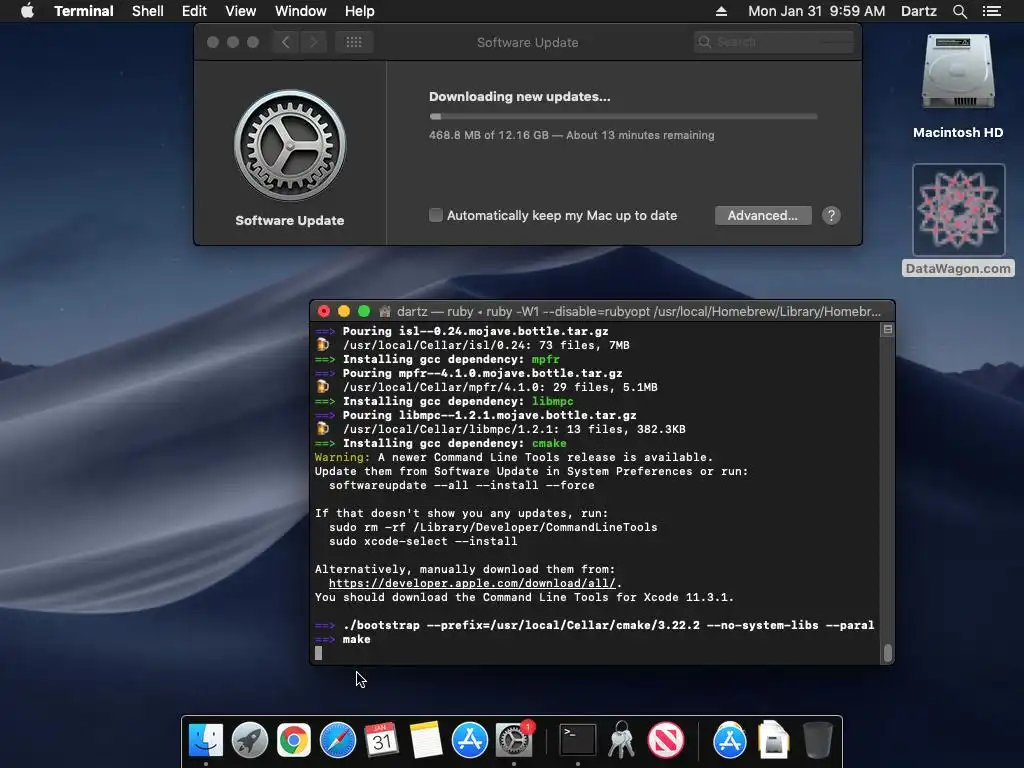Click the Terminal vertical scrollbar thumb
Screen dimensions: 1024x768
tap(888, 652)
